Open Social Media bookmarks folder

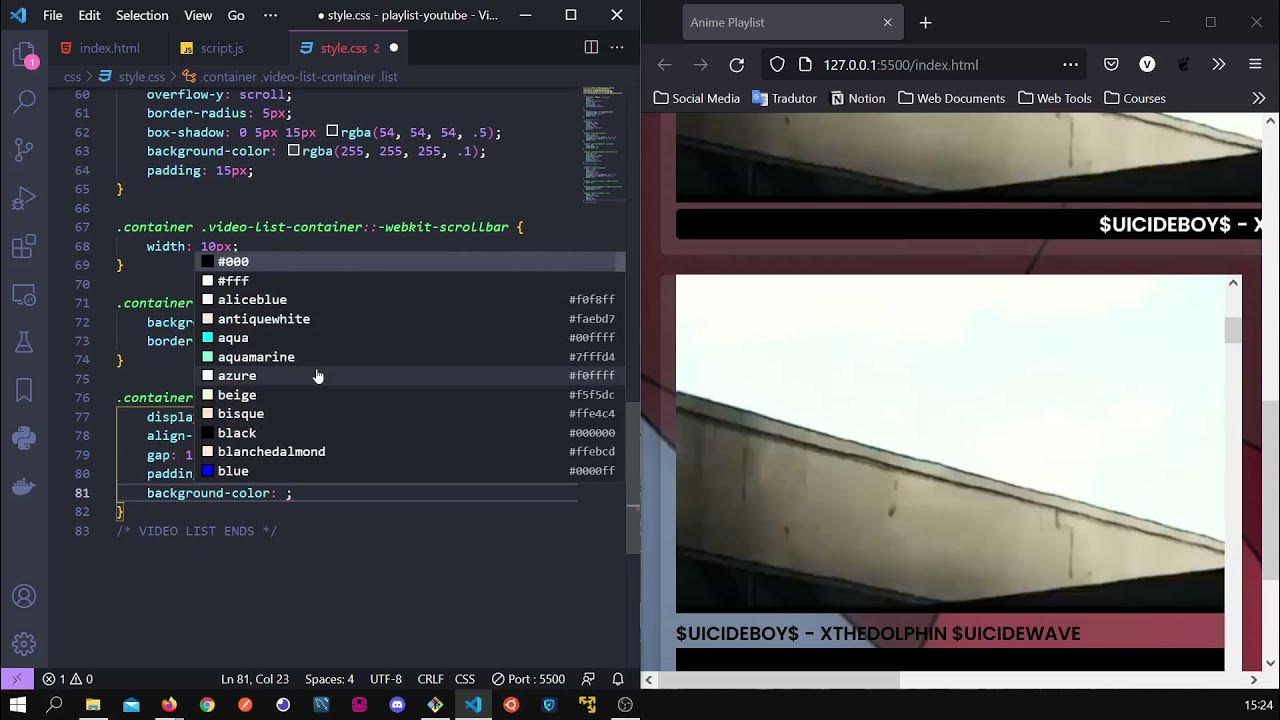696,98
